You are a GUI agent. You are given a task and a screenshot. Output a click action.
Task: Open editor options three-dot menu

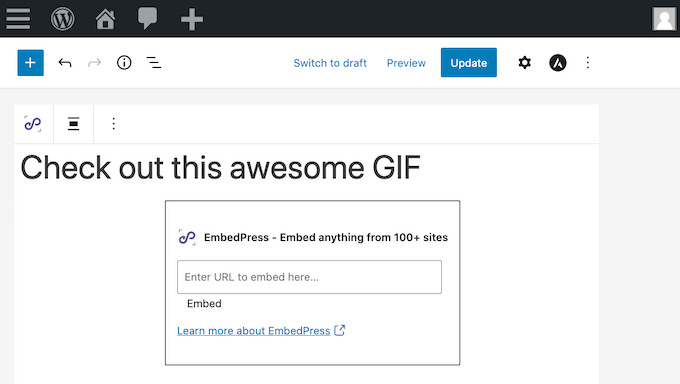pyautogui.click(x=588, y=63)
